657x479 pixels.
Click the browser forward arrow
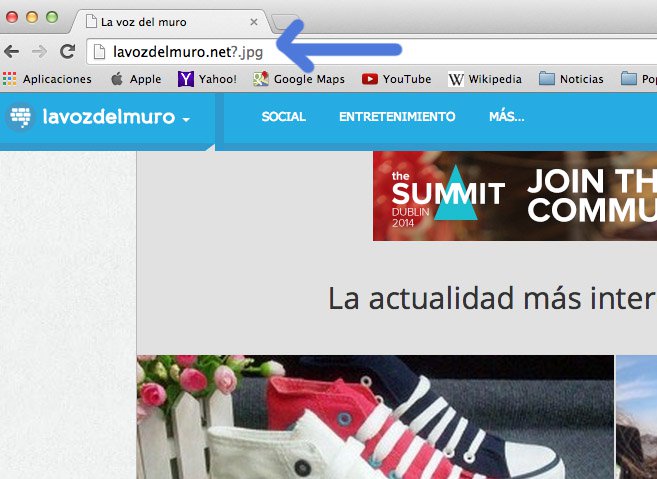tap(39, 52)
